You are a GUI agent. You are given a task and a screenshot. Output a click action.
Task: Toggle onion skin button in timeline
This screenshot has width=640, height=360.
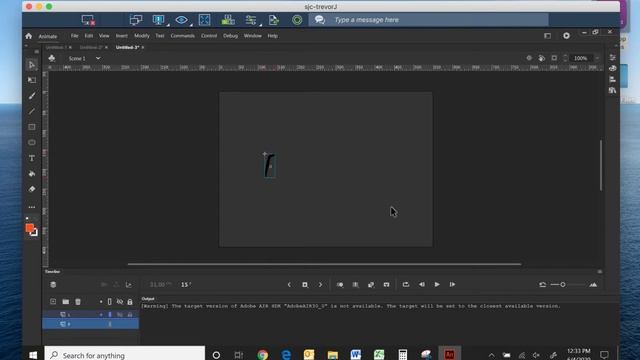tap(340, 284)
